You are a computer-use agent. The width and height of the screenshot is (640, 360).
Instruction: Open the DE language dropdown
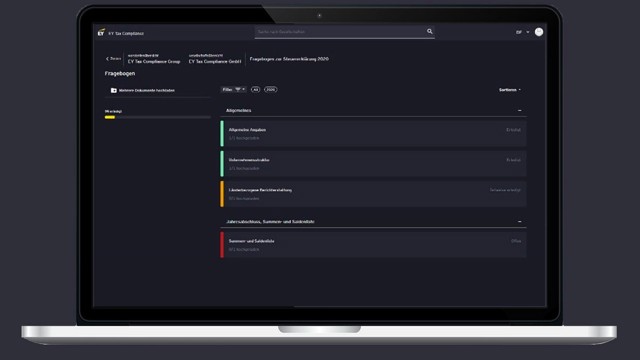[x=522, y=32]
